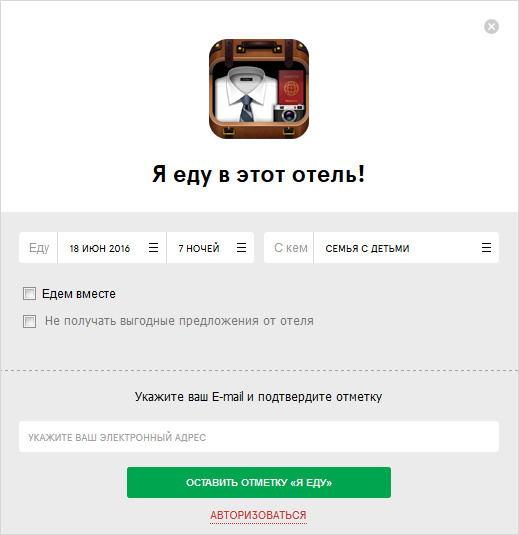Click the list icon beside СЕМЬЯ С ДЕТЬМИ
The height and width of the screenshot is (535, 519).
pyautogui.click(x=487, y=248)
